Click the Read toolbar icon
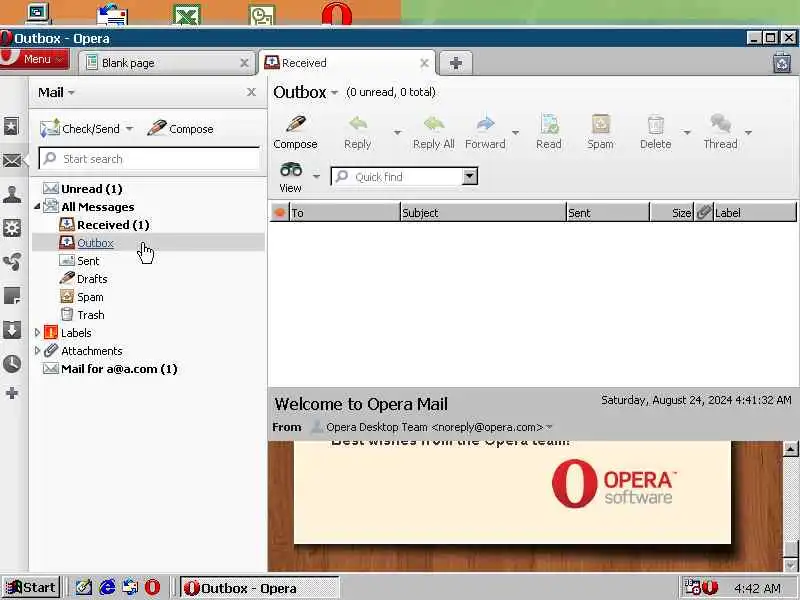 pos(549,132)
